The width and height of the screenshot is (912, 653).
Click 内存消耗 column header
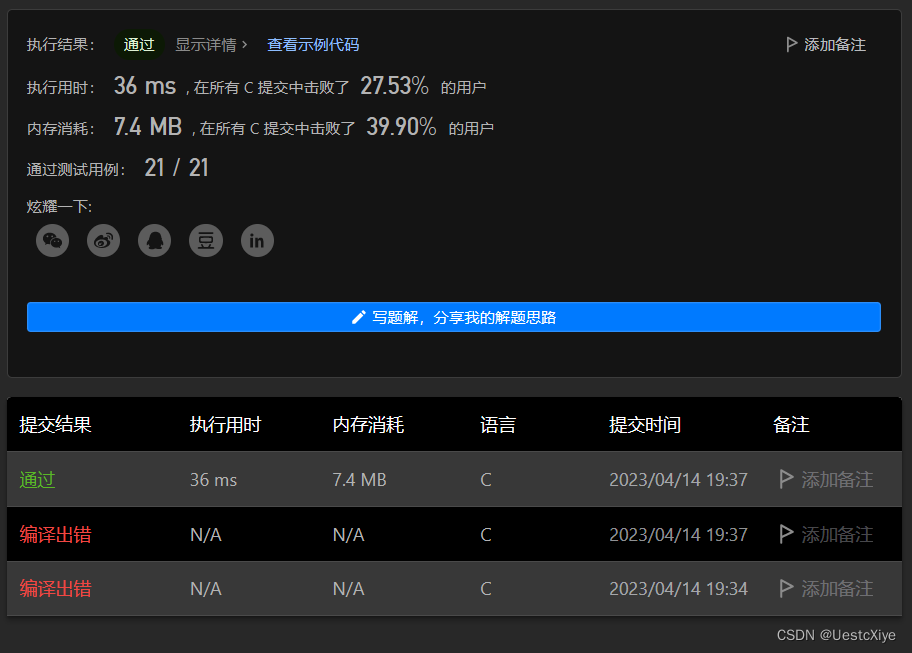tap(368, 424)
